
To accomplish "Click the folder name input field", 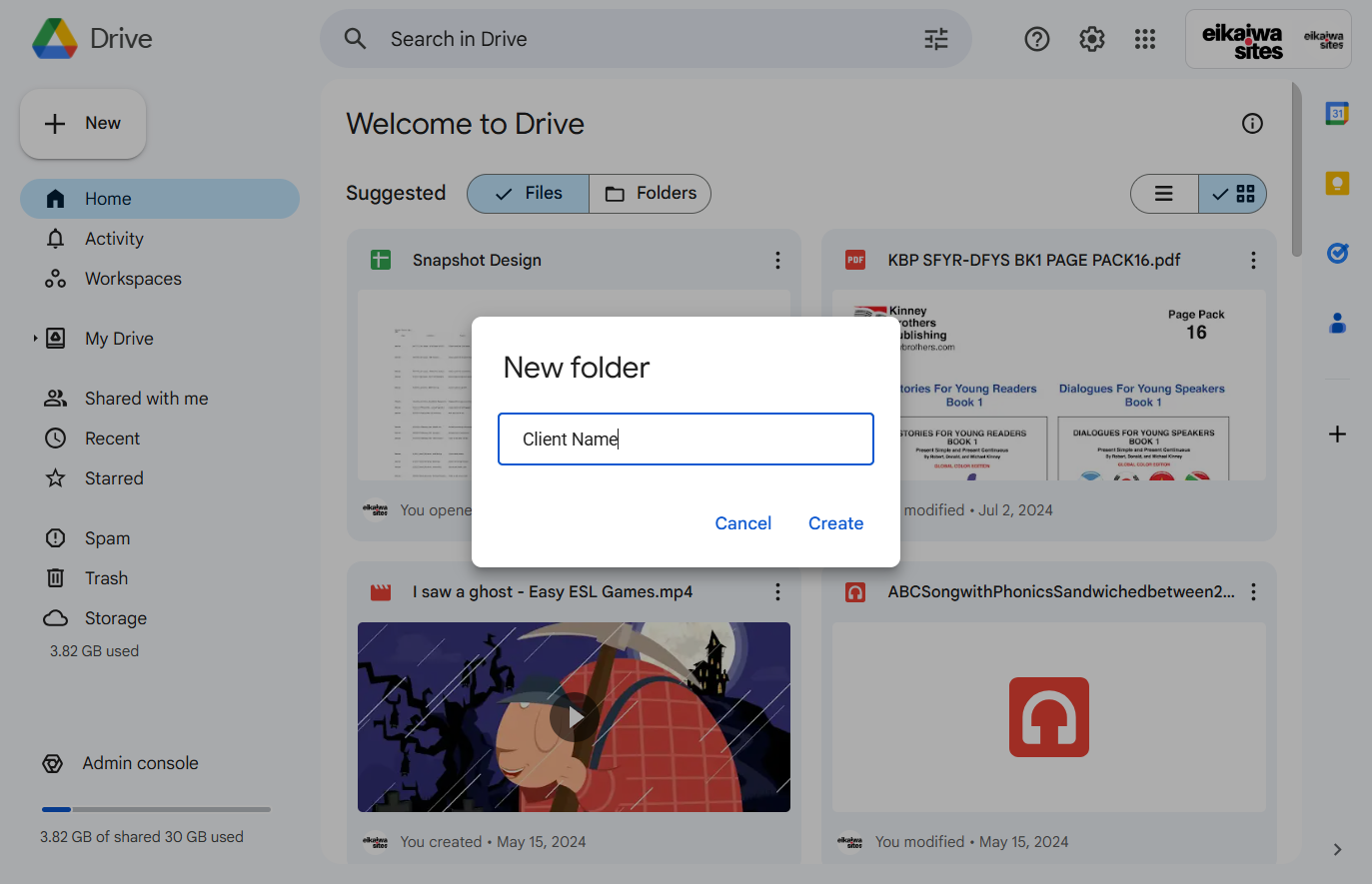I will click(686, 440).
